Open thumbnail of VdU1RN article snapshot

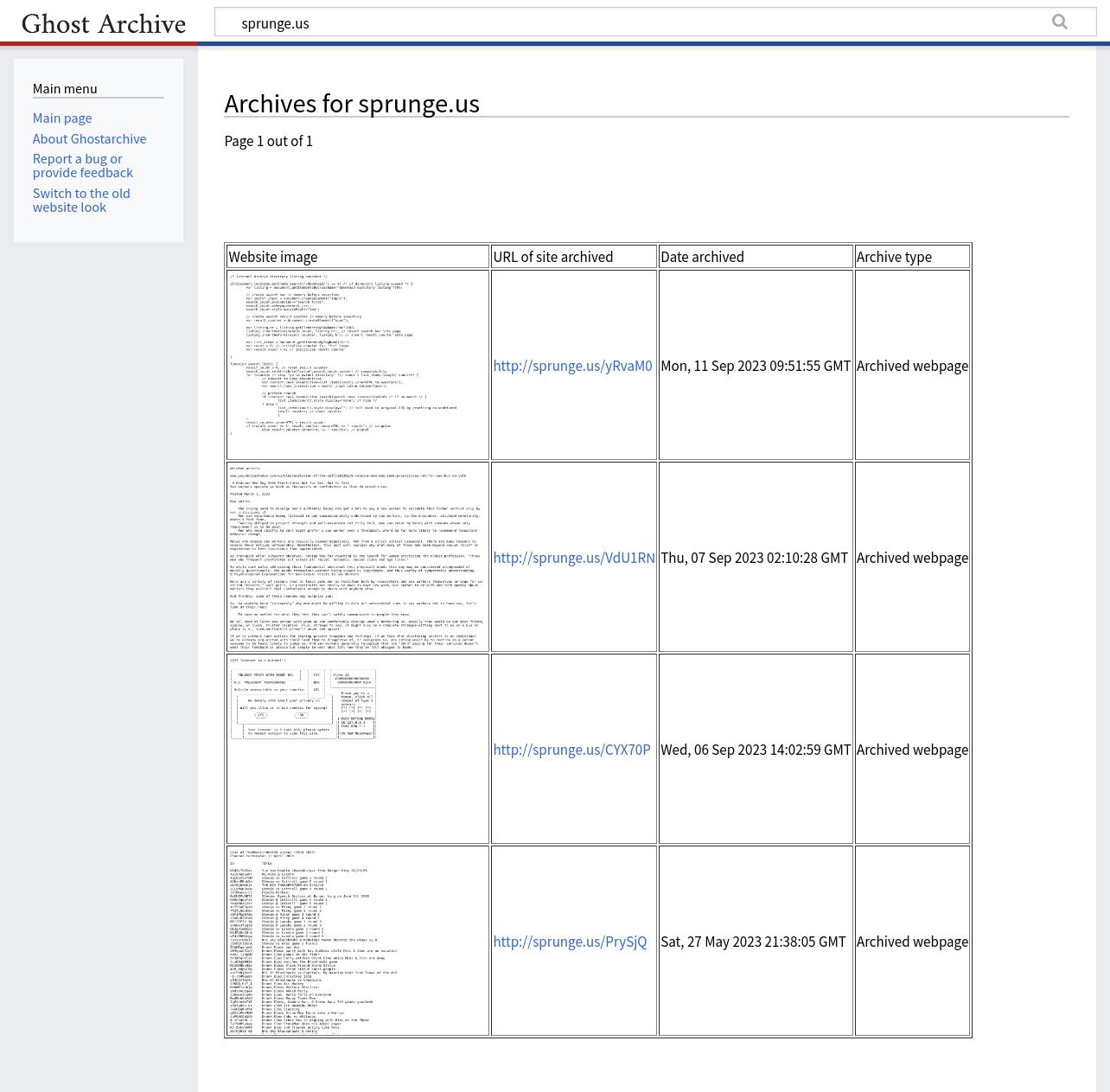pyautogui.click(x=358, y=557)
